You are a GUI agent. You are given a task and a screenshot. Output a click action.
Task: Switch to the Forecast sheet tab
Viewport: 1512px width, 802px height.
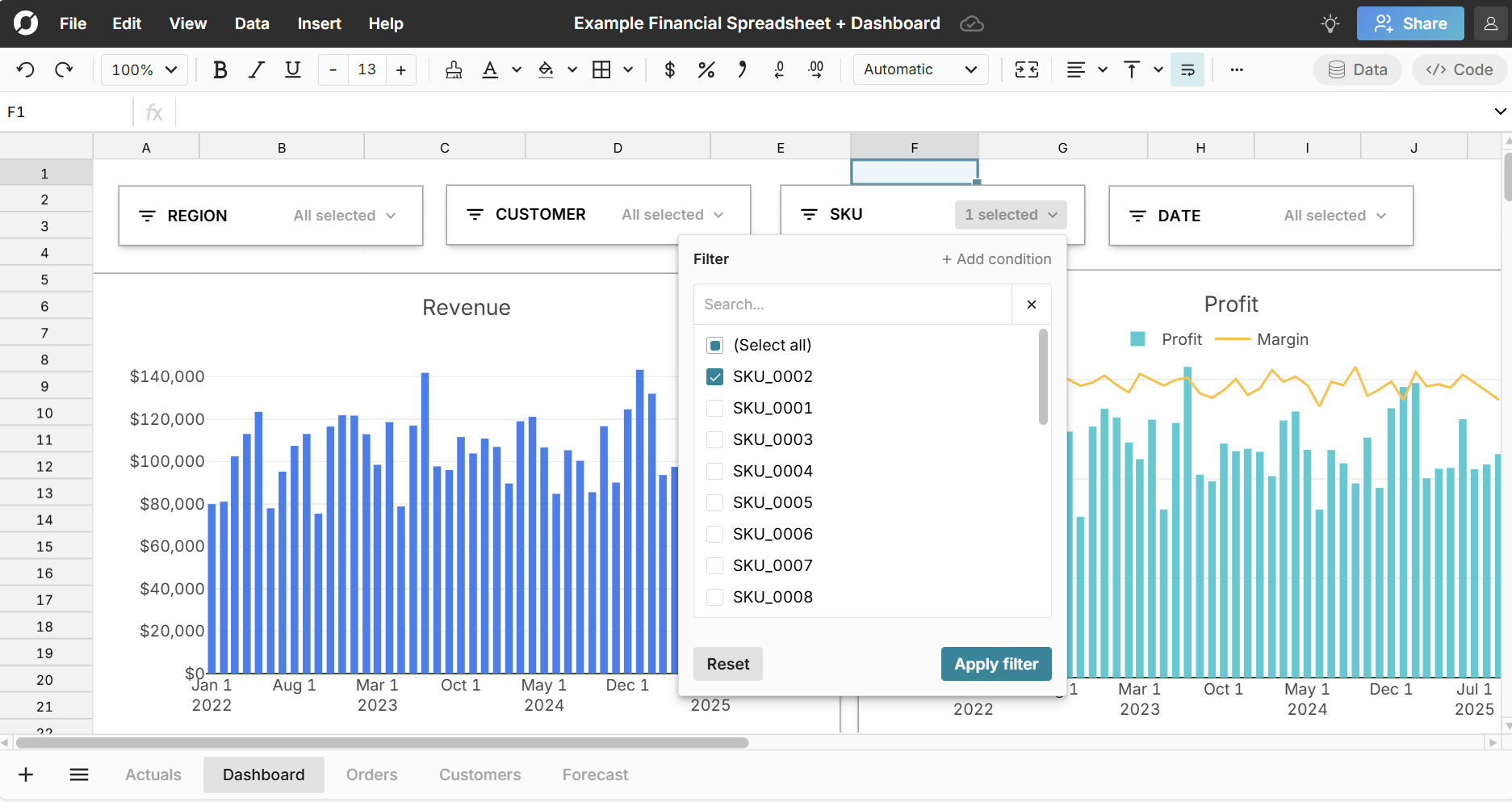point(595,775)
